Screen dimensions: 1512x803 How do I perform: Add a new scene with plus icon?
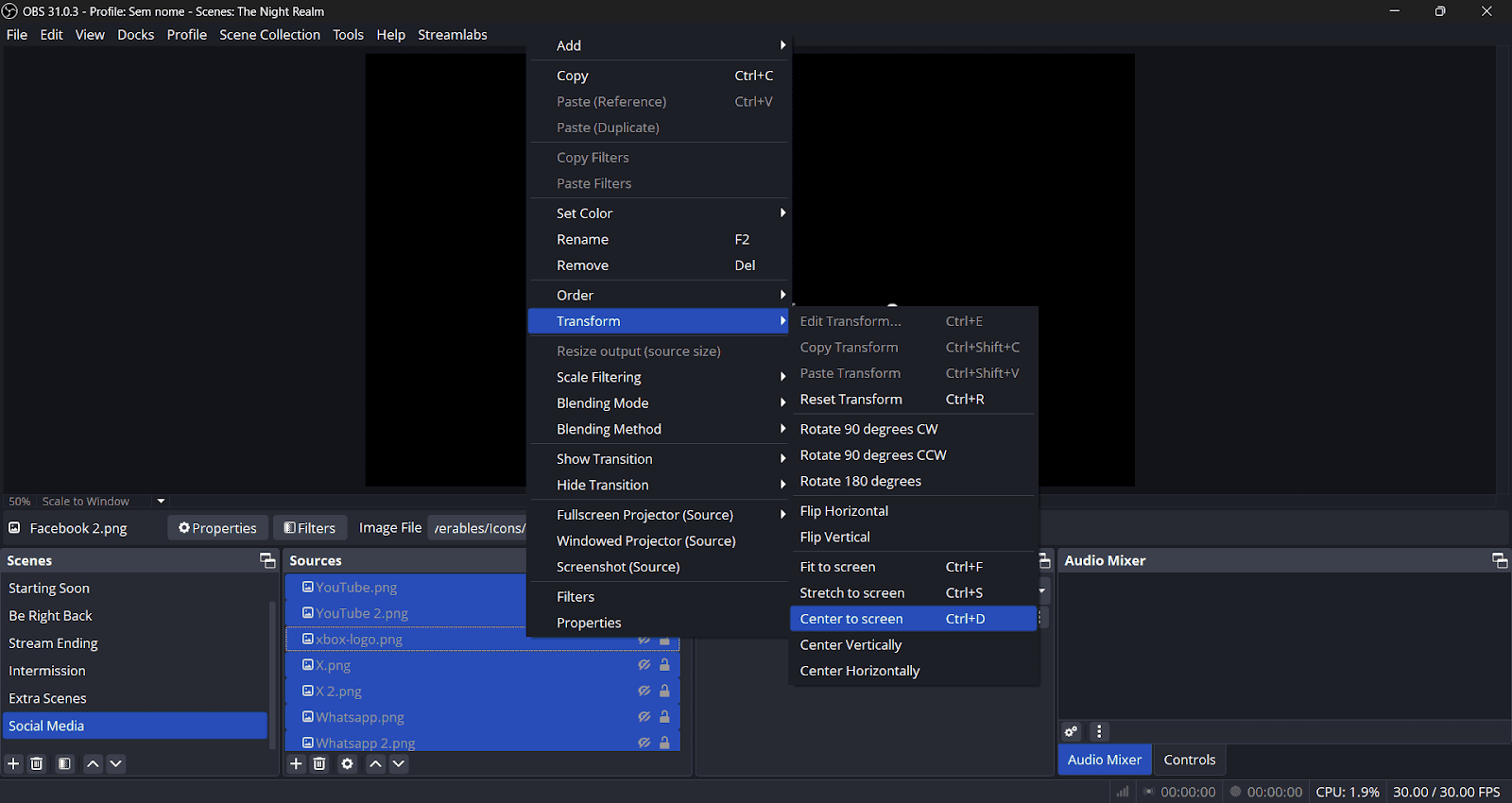pyautogui.click(x=13, y=763)
